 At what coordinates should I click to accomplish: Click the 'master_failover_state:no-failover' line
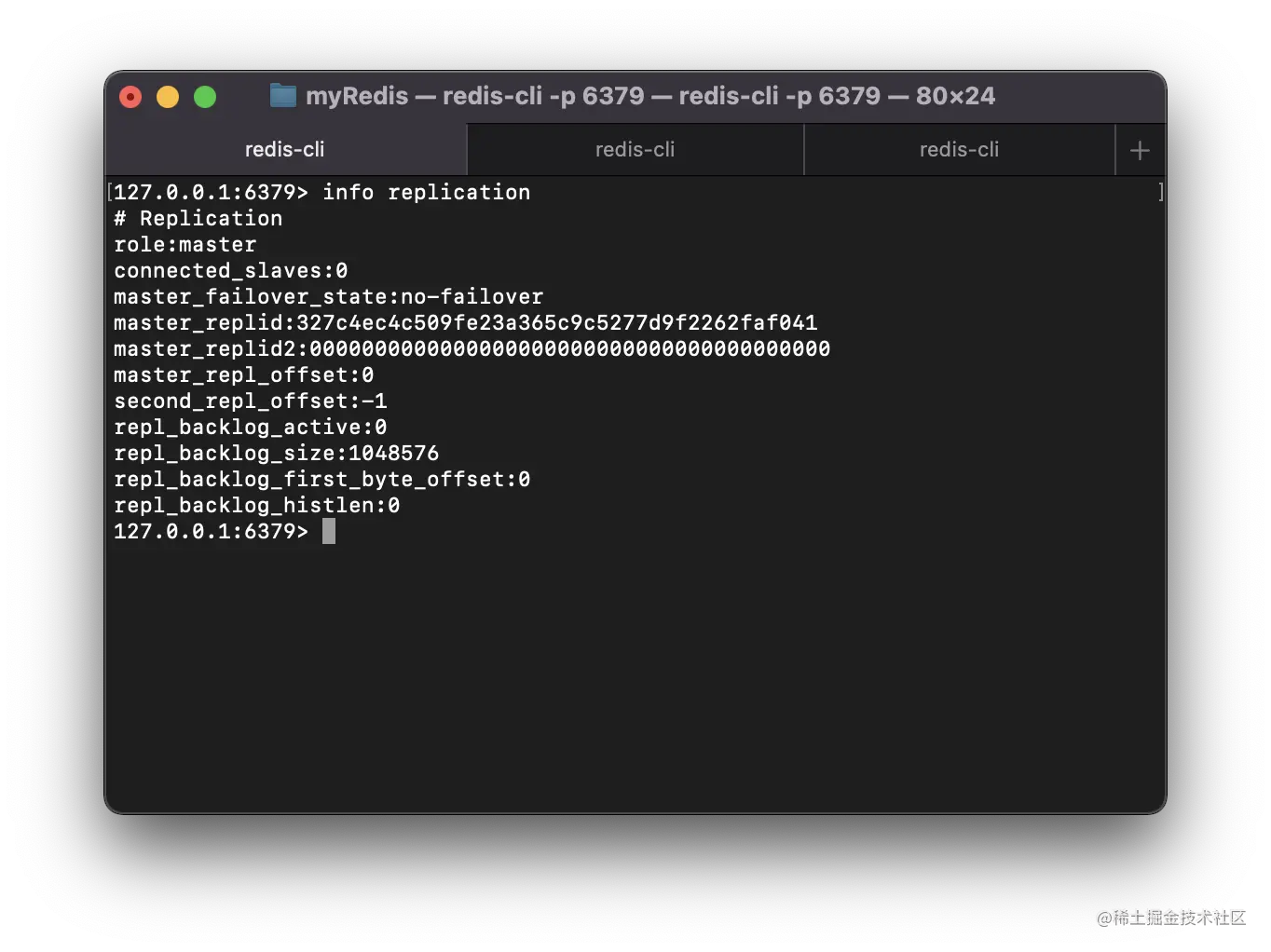click(328, 296)
